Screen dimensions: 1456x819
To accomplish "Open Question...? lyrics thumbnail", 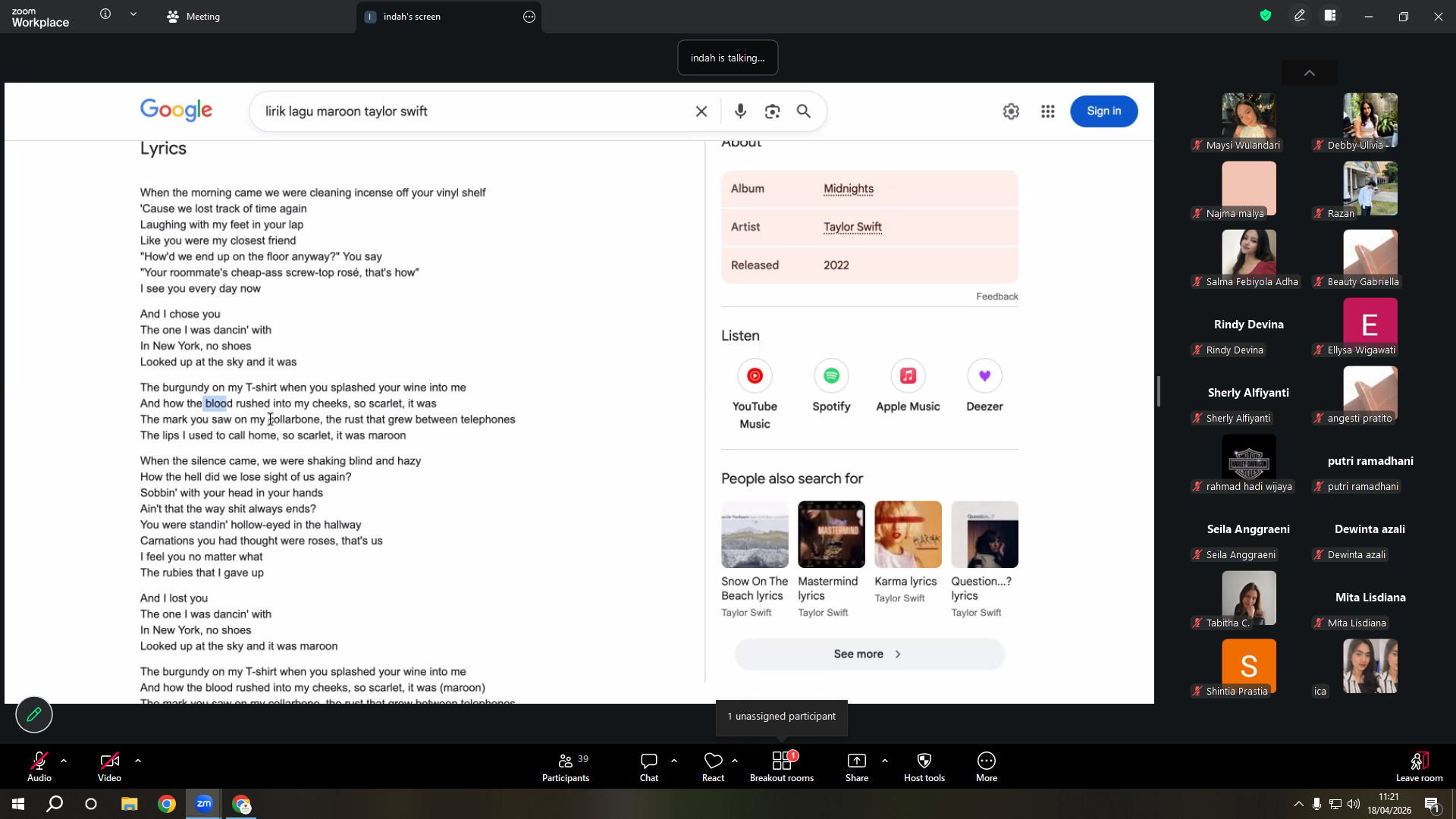I will click(x=984, y=535).
